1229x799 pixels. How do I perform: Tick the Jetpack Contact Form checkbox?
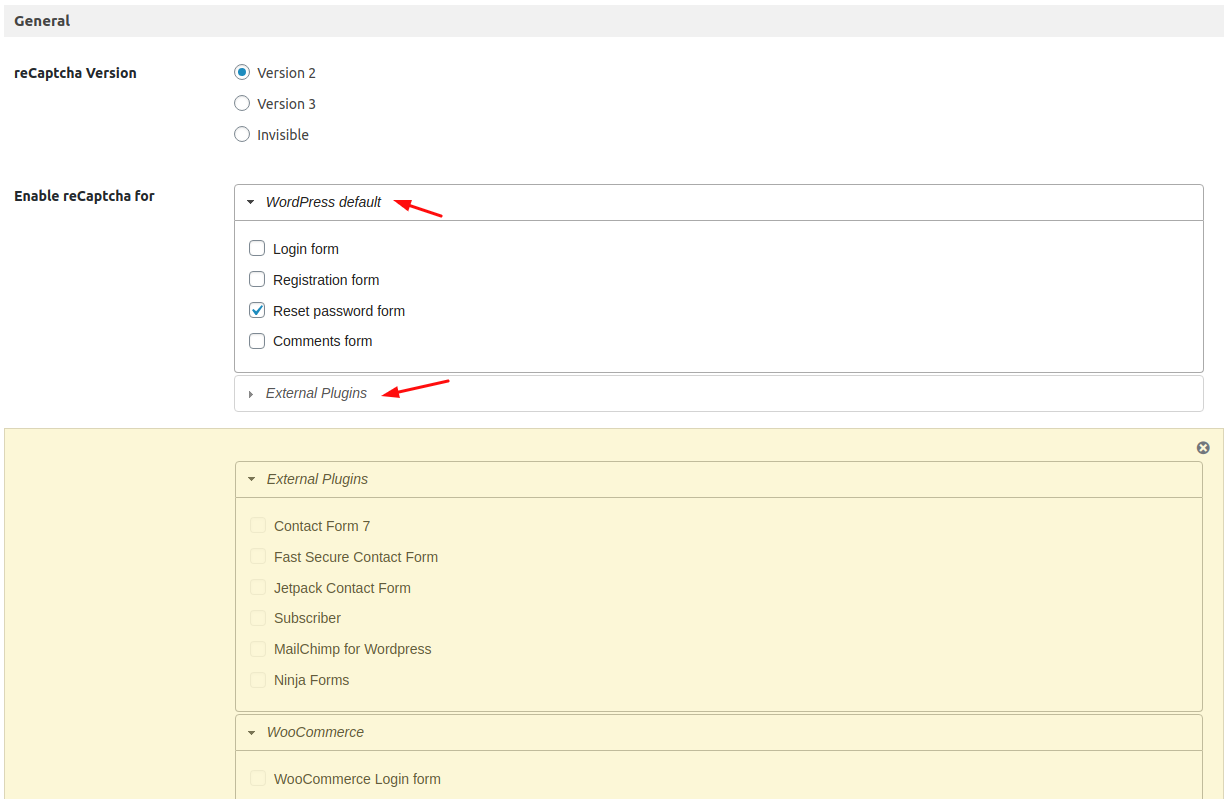pyautogui.click(x=258, y=587)
